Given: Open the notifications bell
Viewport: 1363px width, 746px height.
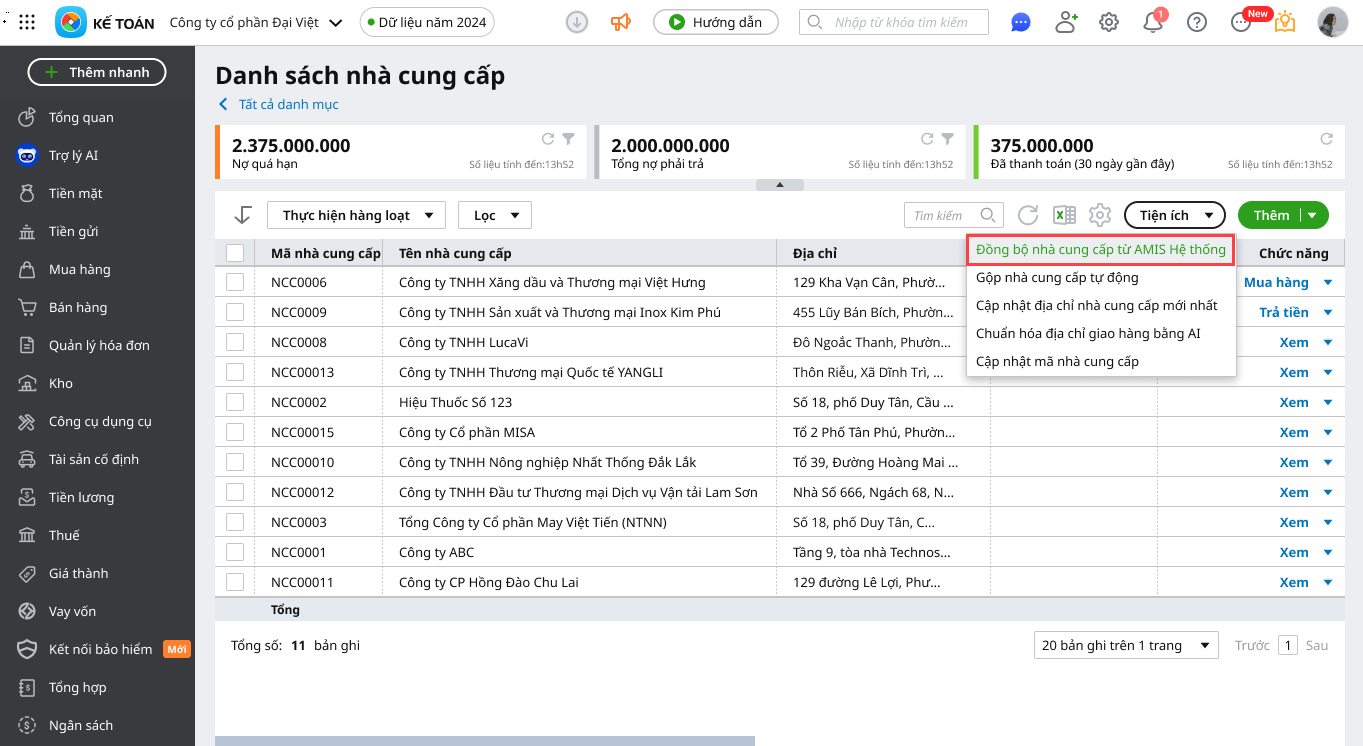Looking at the screenshot, I should click(x=1152, y=22).
